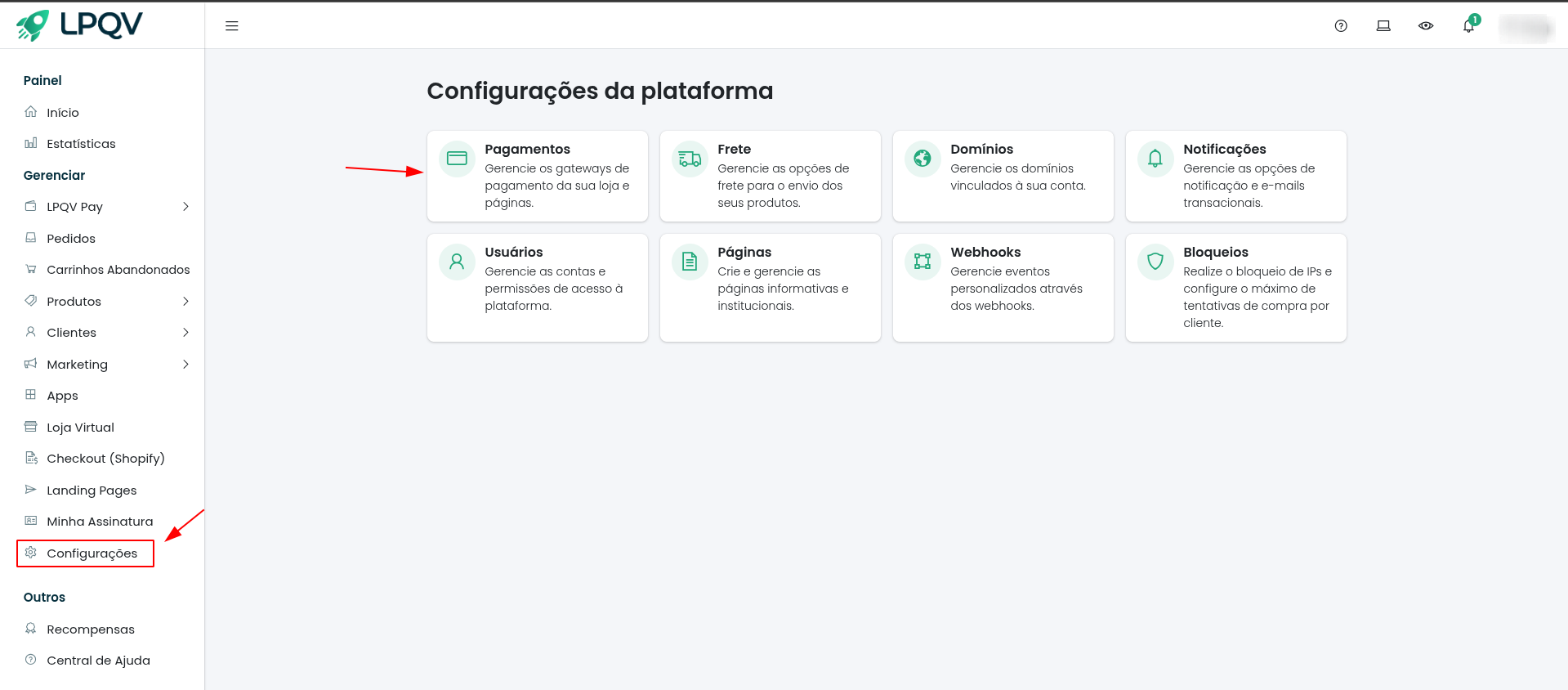This screenshot has width=1568, height=690.
Task: Click the laptop icon in the header
Action: 1383,26
